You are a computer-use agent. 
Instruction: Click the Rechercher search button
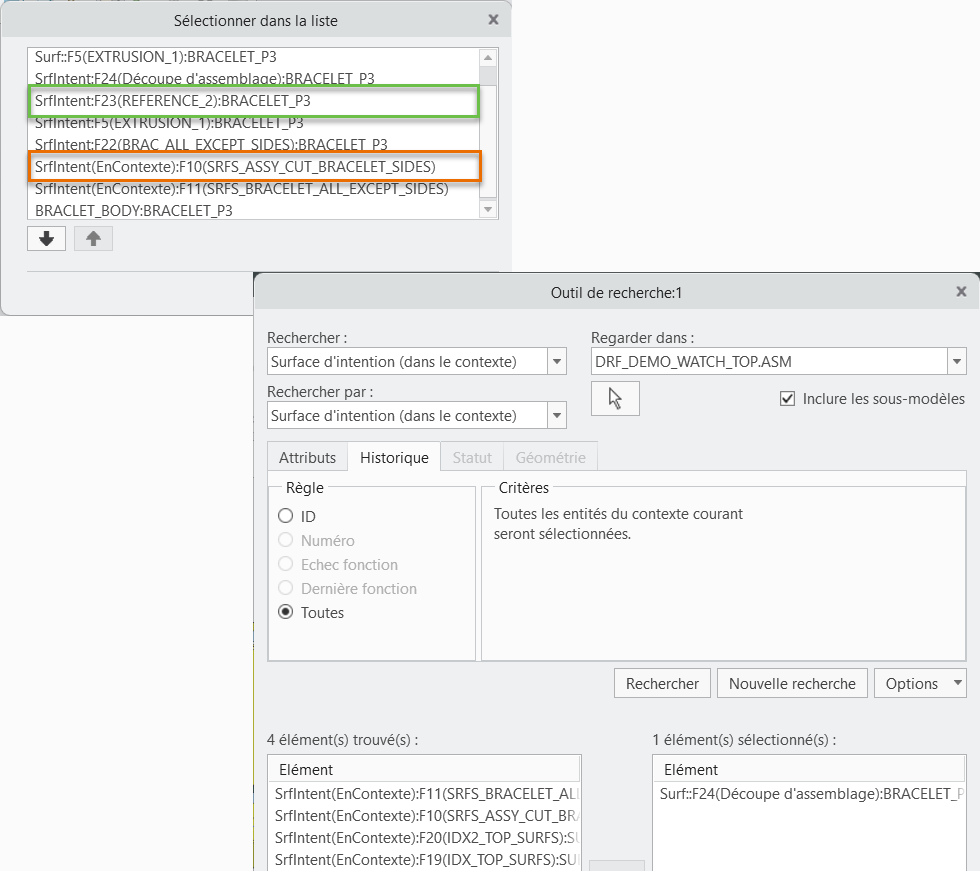[662, 684]
